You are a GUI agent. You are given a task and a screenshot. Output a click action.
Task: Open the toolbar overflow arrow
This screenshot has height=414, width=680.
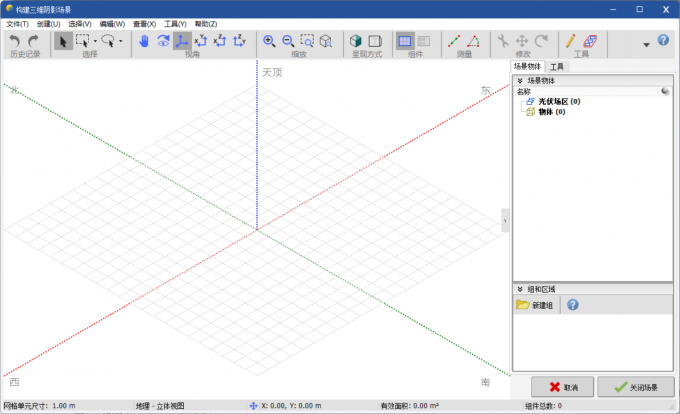(x=646, y=45)
